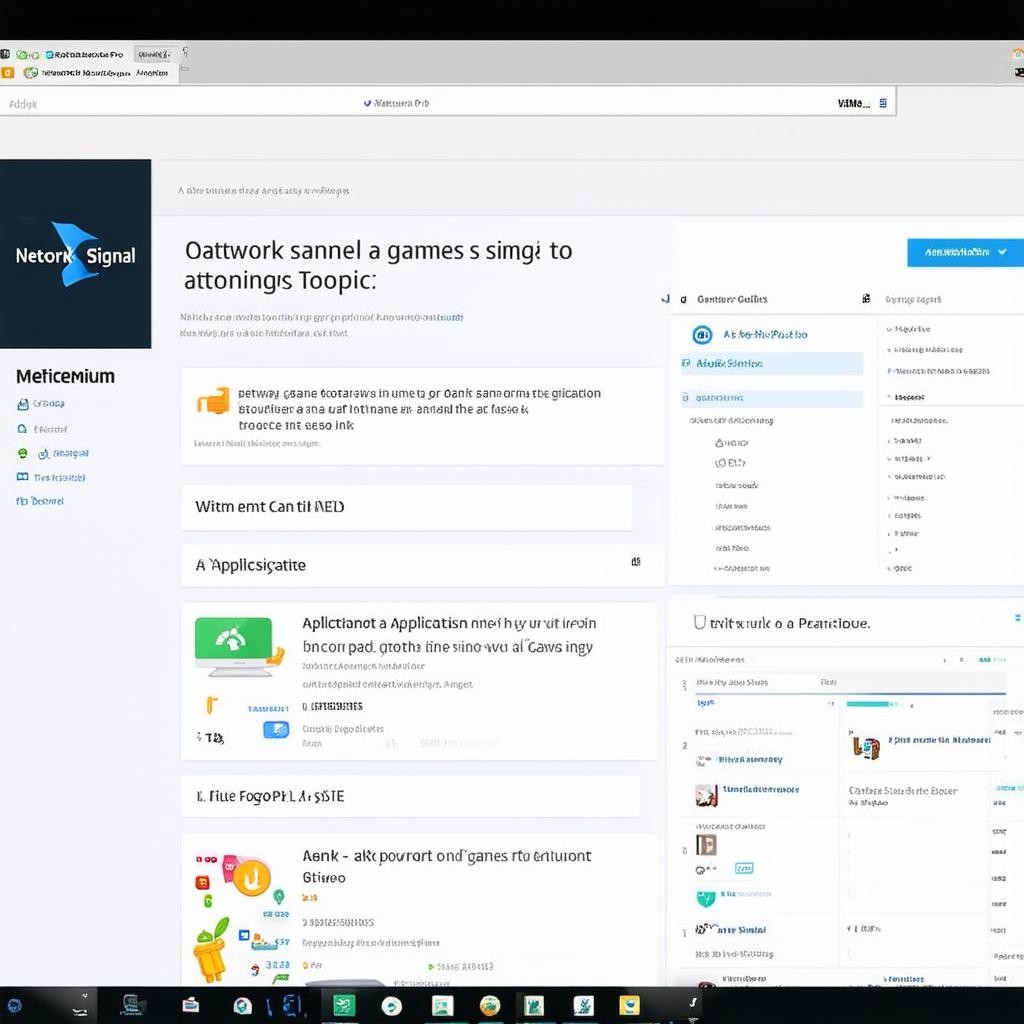
Task: Expand the 'Witm emt Can til MED' section
Action: (x=406, y=507)
